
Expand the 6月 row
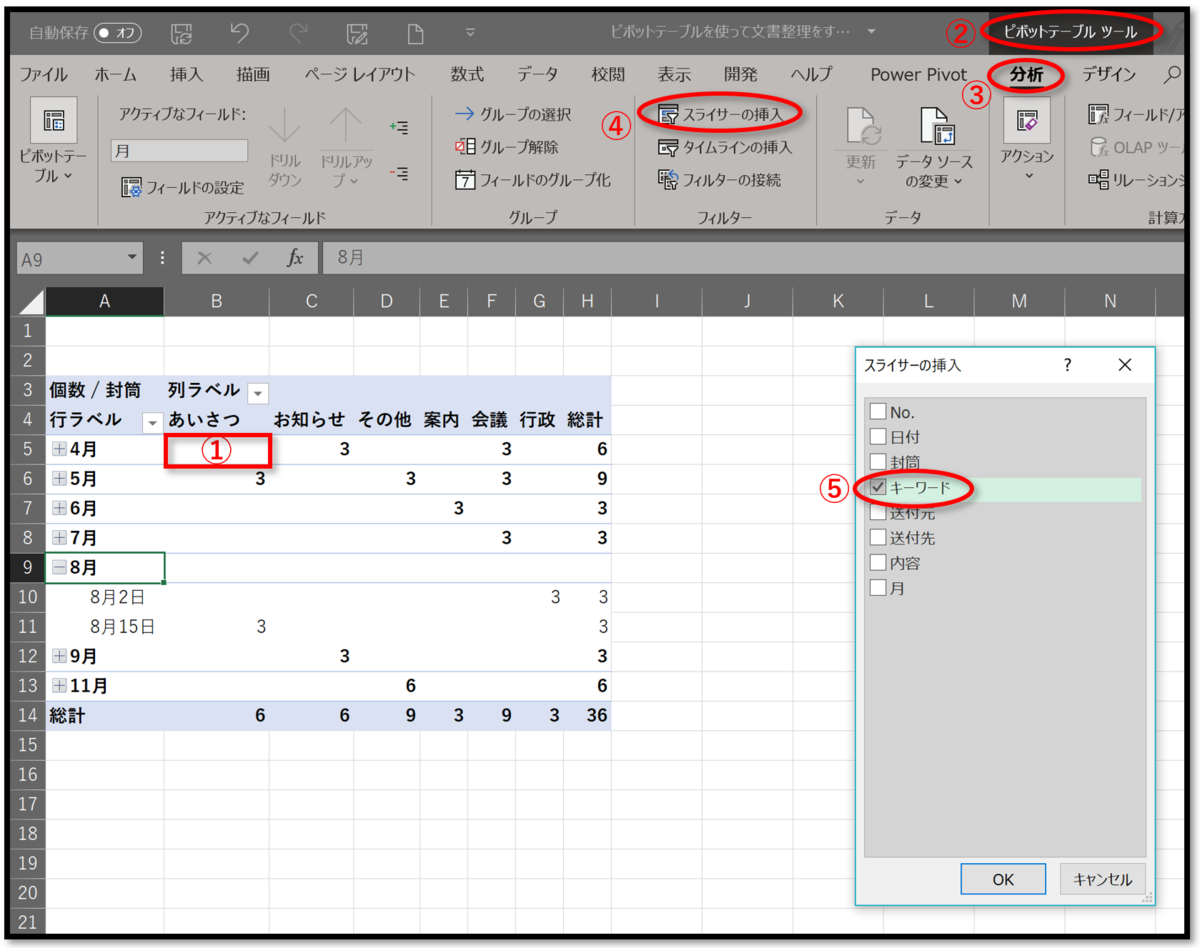pyautogui.click(x=59, y=508)
